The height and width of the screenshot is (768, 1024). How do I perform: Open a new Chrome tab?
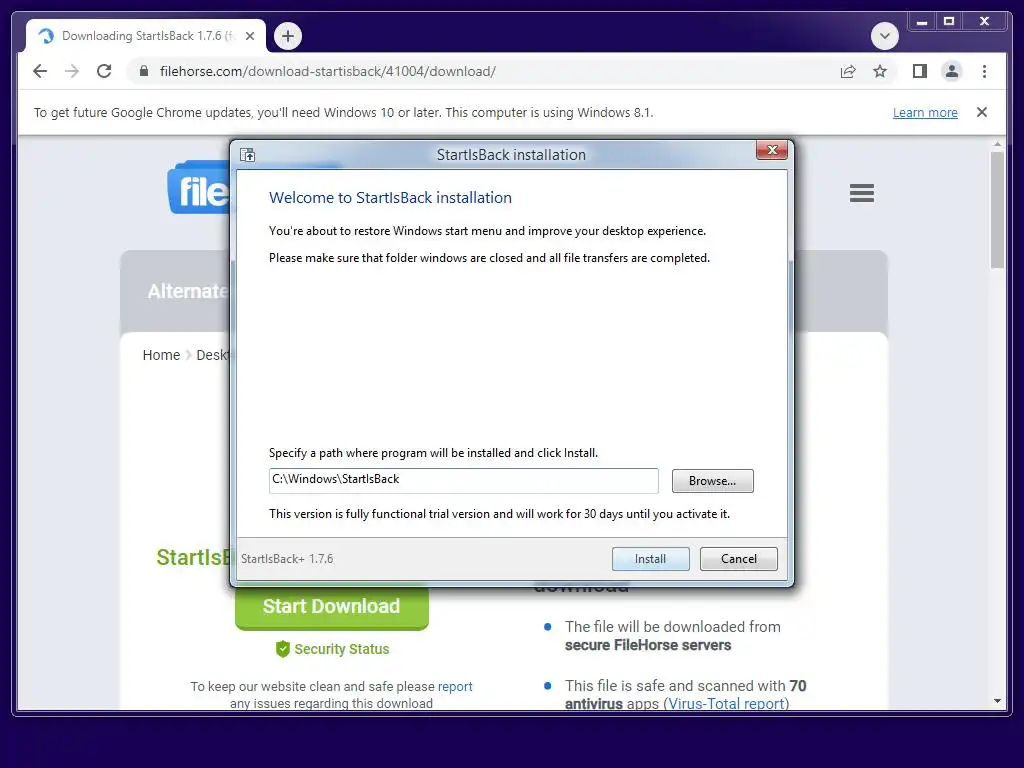tap(288, 36)
